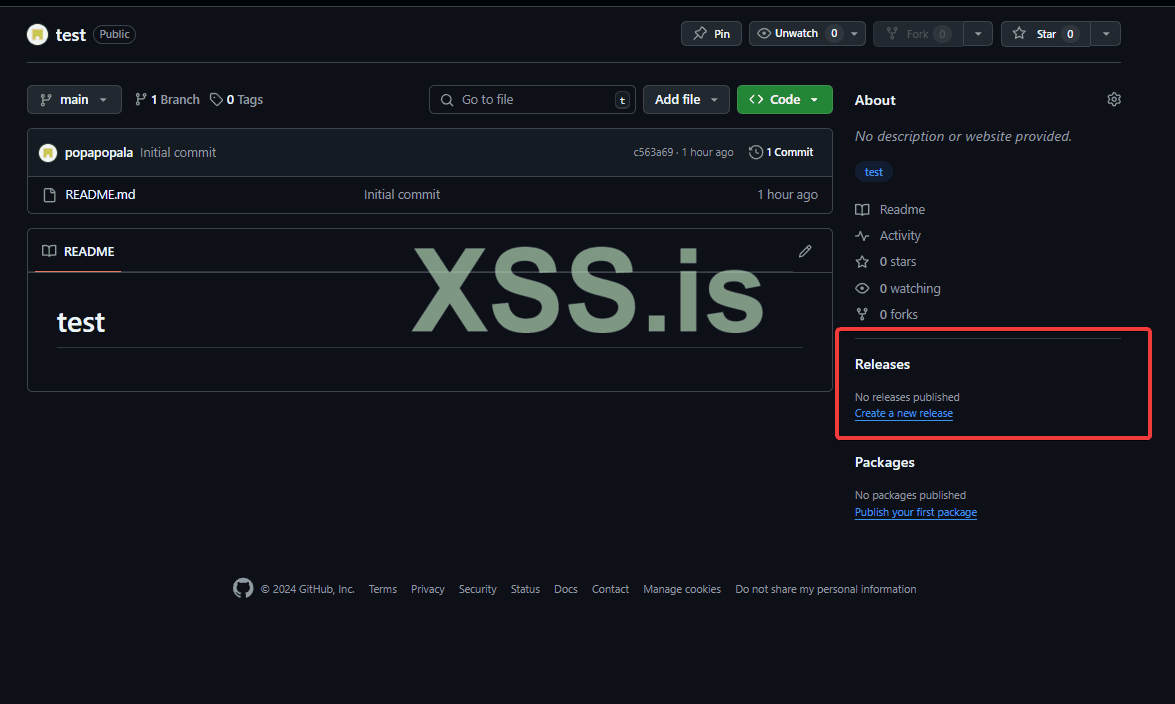The width and height of the screenshot is (1175, 704).
Task: Open the 0 Tags link
Action: (x=237, y=100)
